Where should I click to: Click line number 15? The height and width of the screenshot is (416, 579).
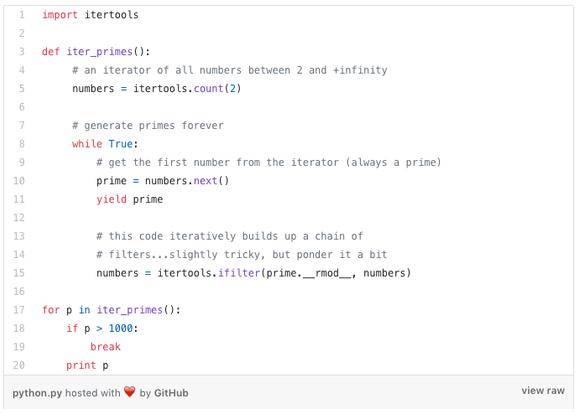tap(19, 273)
